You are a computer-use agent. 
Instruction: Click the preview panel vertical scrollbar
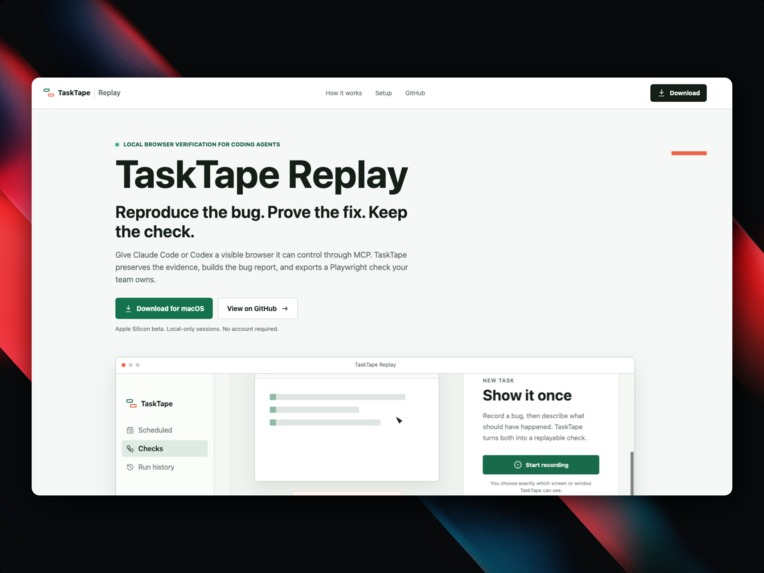click(x=632, y=473)
